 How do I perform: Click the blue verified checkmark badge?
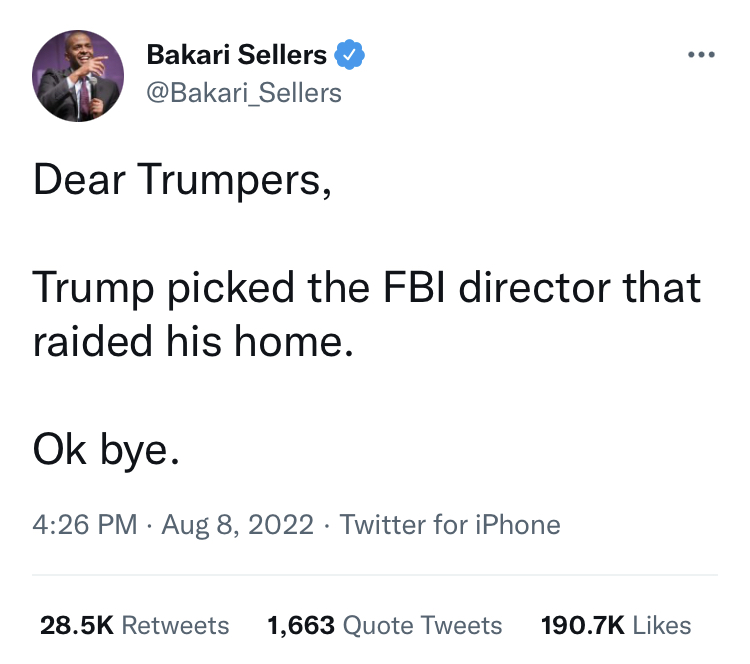click(349, 56)
